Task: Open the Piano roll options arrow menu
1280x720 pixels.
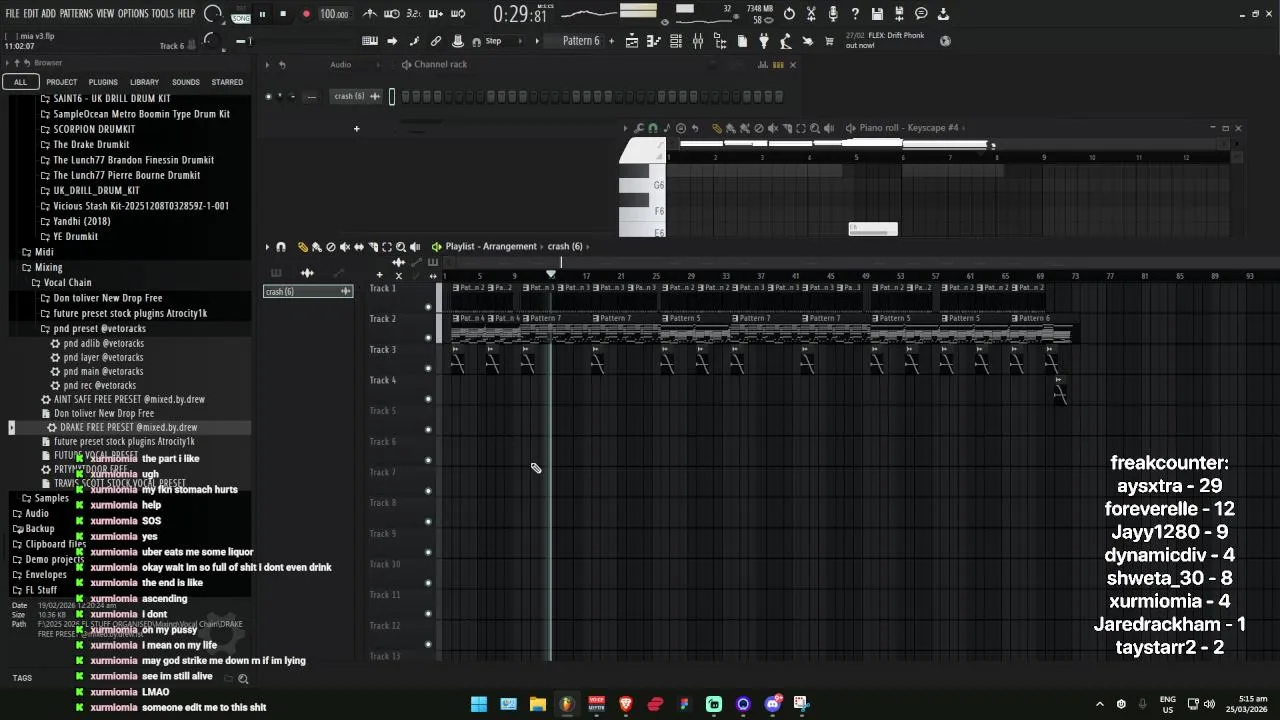Action: tap(625, 128)
